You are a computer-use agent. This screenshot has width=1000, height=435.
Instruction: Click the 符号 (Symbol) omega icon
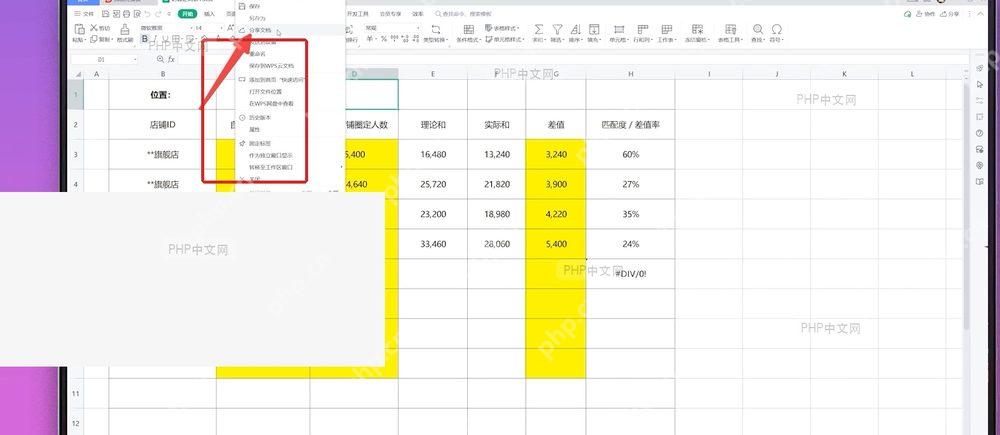click(777, 29)
